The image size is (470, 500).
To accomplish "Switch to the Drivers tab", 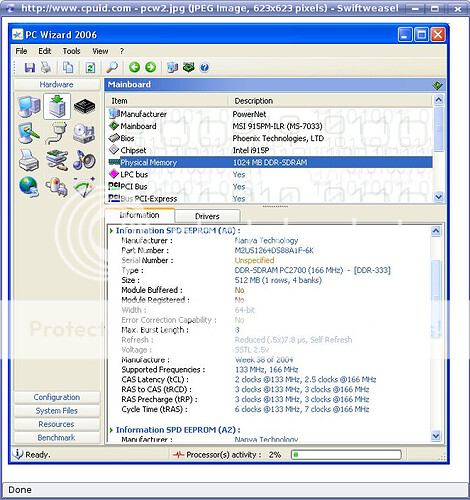I will [x=207, y=216].
